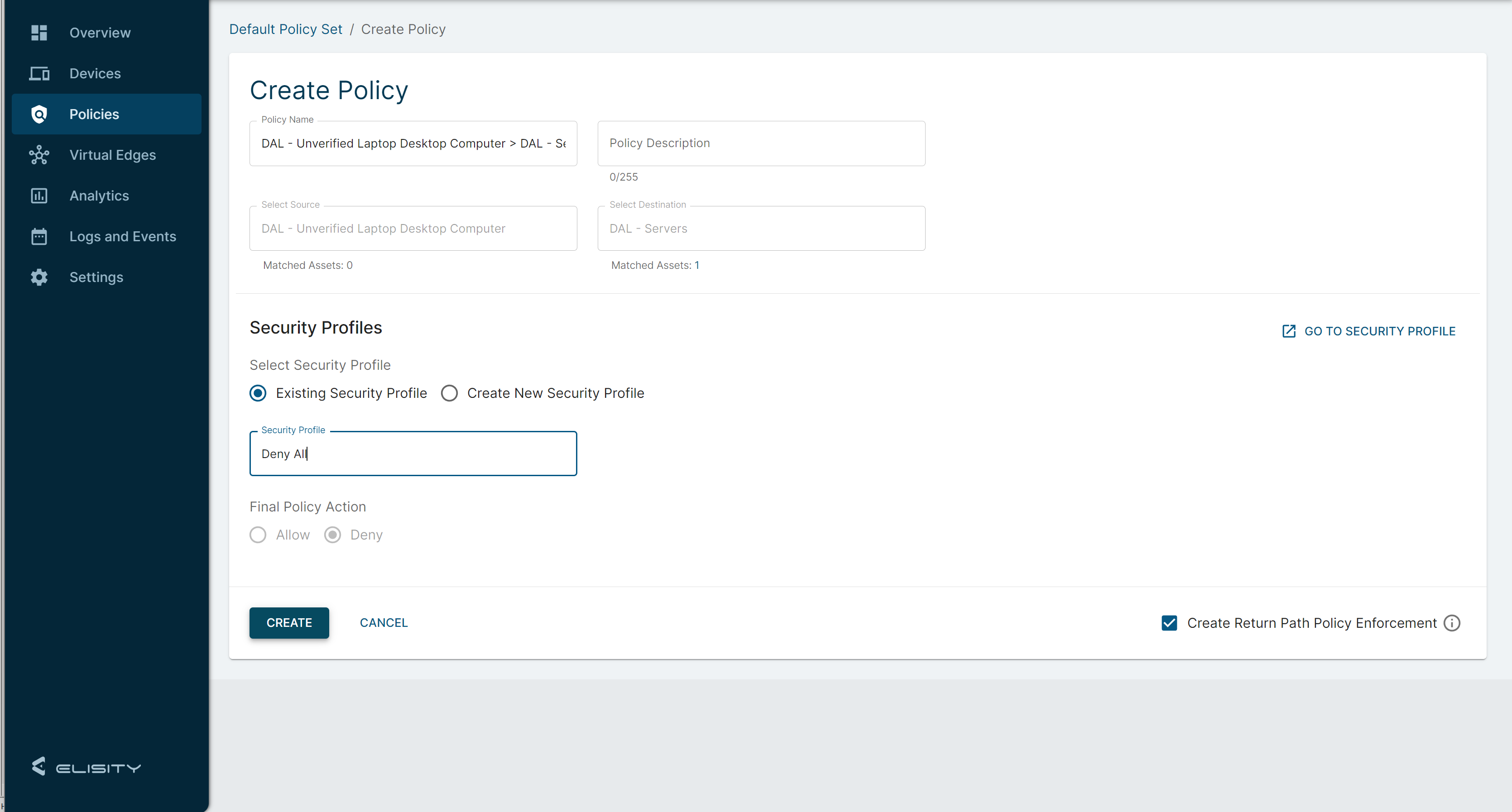The height and width of the screenshot is (812, 1512).
Task: Click the Logs and Events calendar icon
Action: click(39, 236)
